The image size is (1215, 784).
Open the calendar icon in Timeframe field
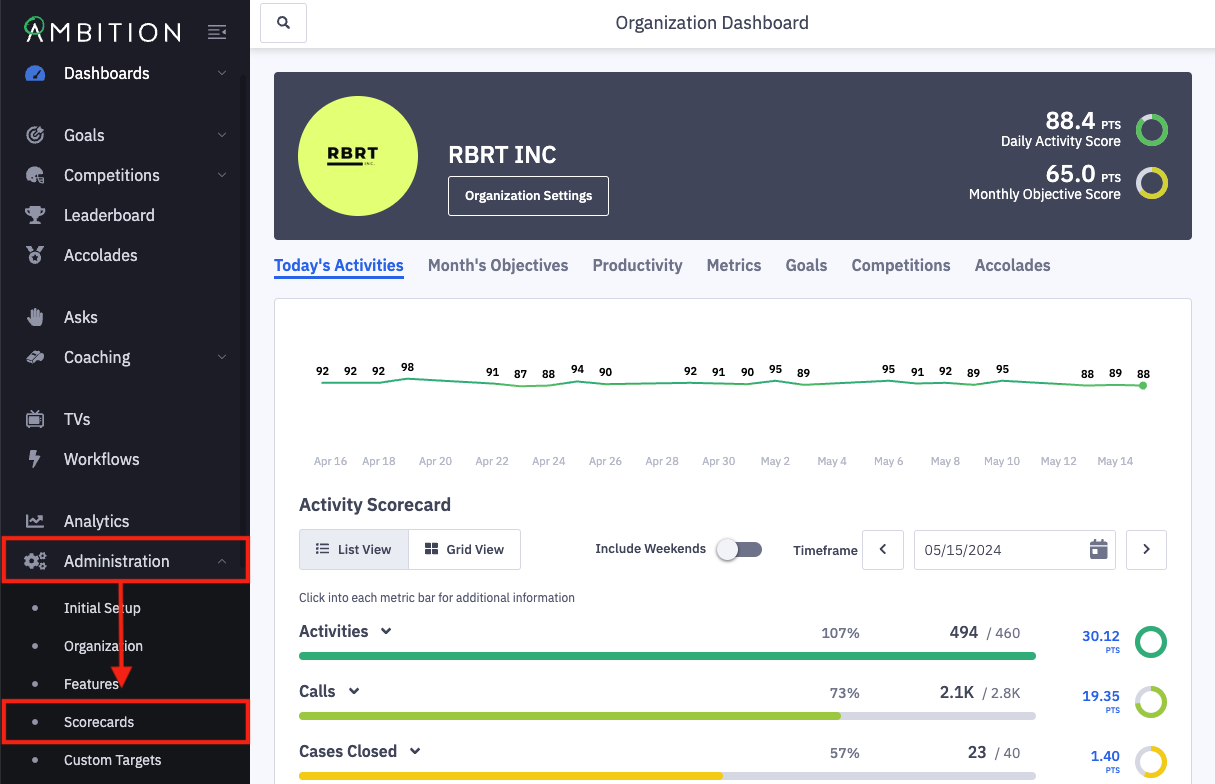(x=1098, y=550)
